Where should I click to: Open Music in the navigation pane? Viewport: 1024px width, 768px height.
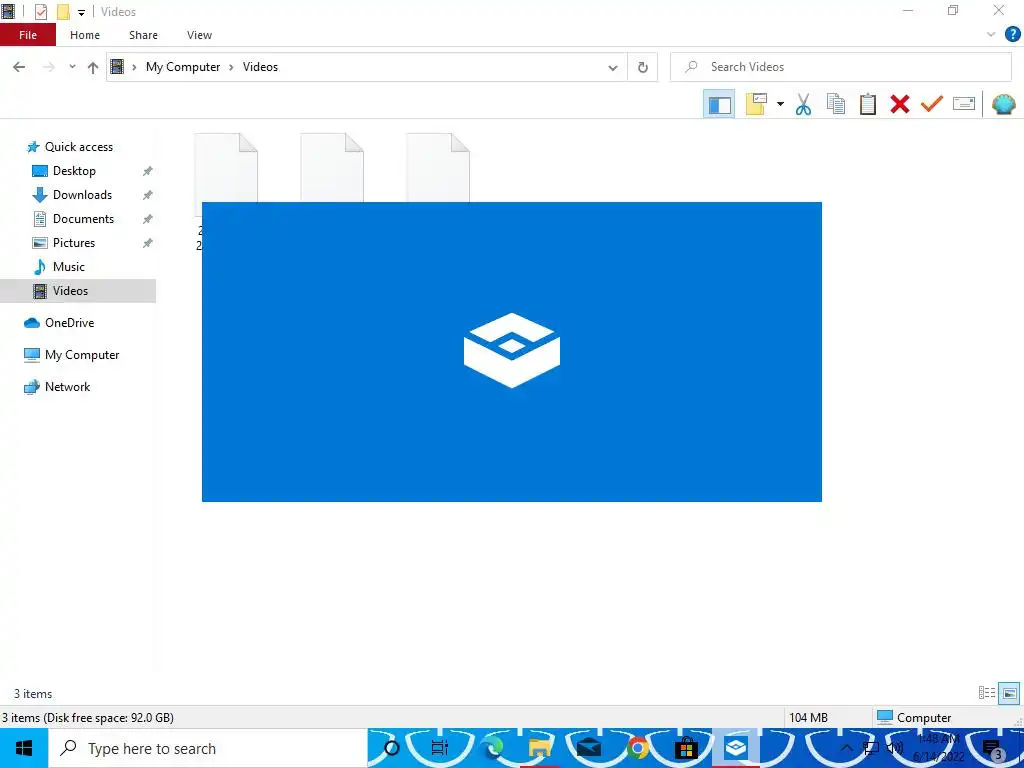(x=69, y=267)
